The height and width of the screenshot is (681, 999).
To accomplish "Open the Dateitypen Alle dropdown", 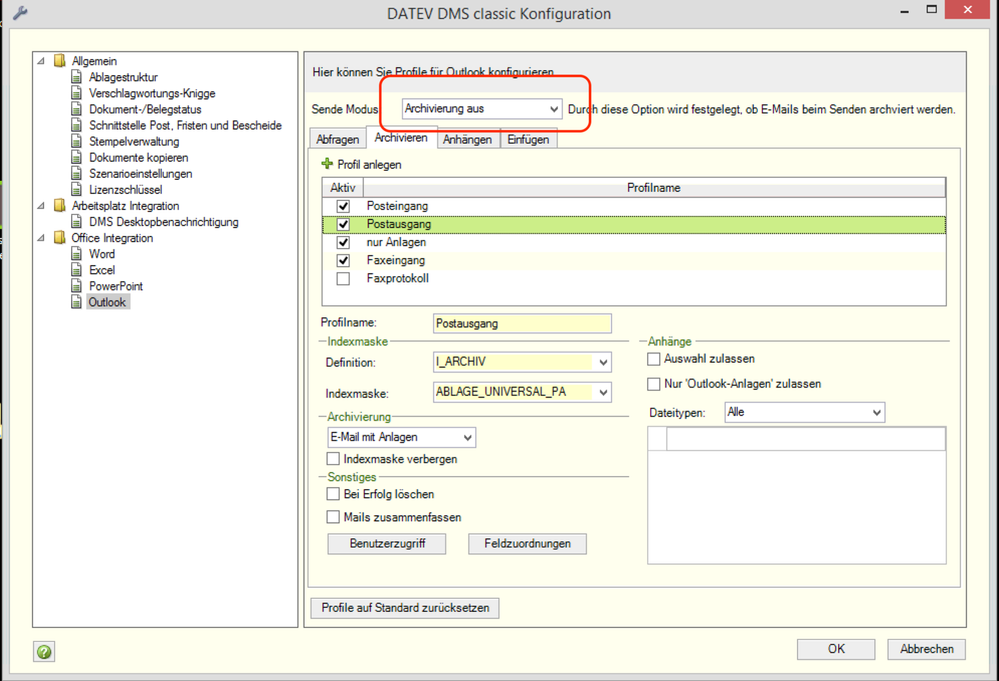I will [x=805, y=412].
